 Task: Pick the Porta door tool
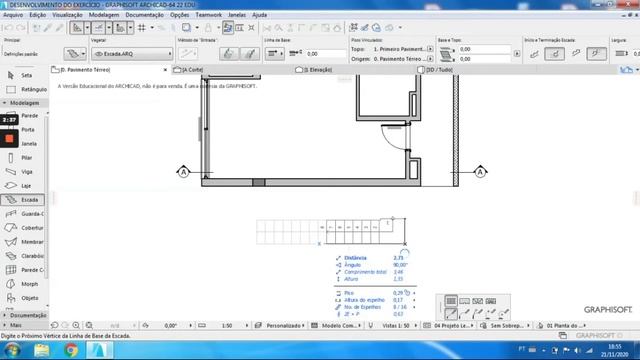28,130
